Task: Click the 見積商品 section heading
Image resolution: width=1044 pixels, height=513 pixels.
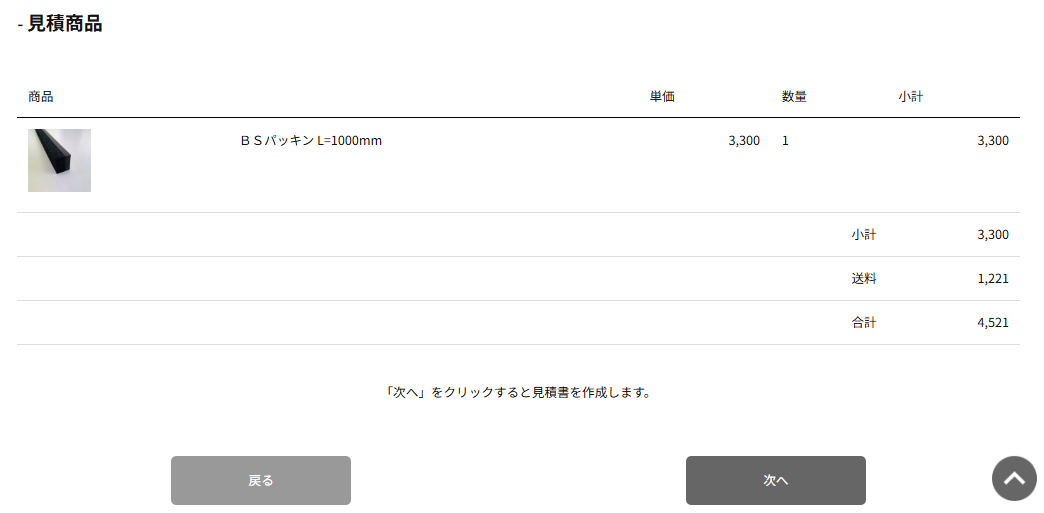Action: [x=64, y=24]
